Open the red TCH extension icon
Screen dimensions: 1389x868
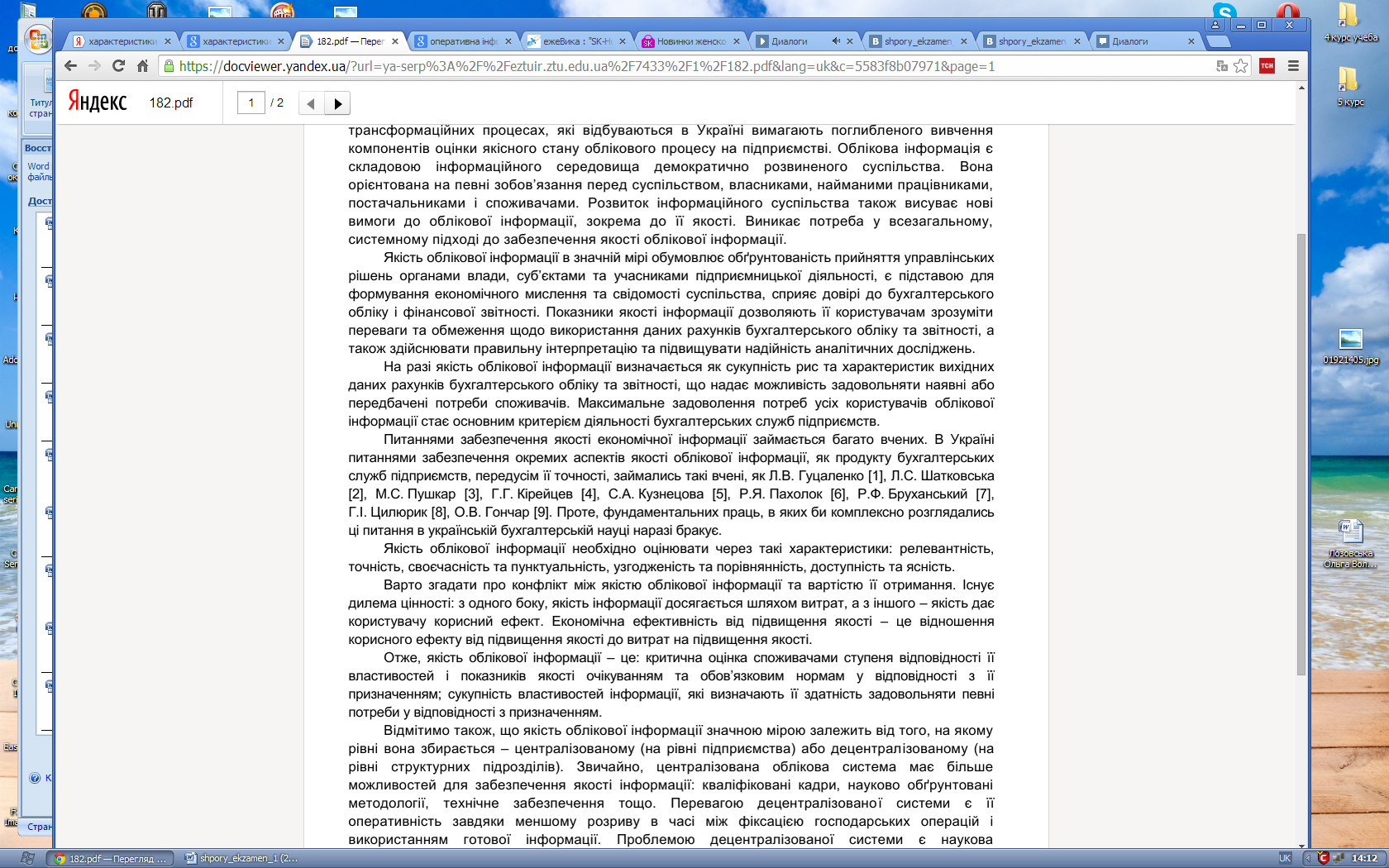1267,66
